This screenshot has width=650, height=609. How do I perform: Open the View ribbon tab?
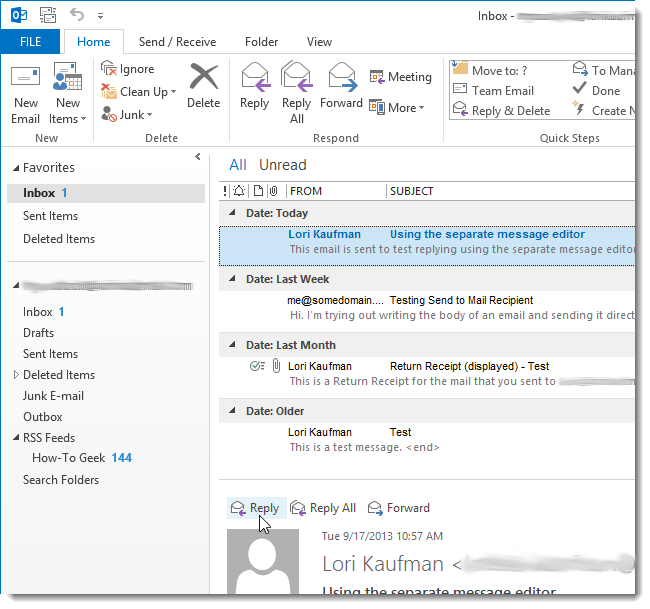pyautogui.click(x=319, y=42)
